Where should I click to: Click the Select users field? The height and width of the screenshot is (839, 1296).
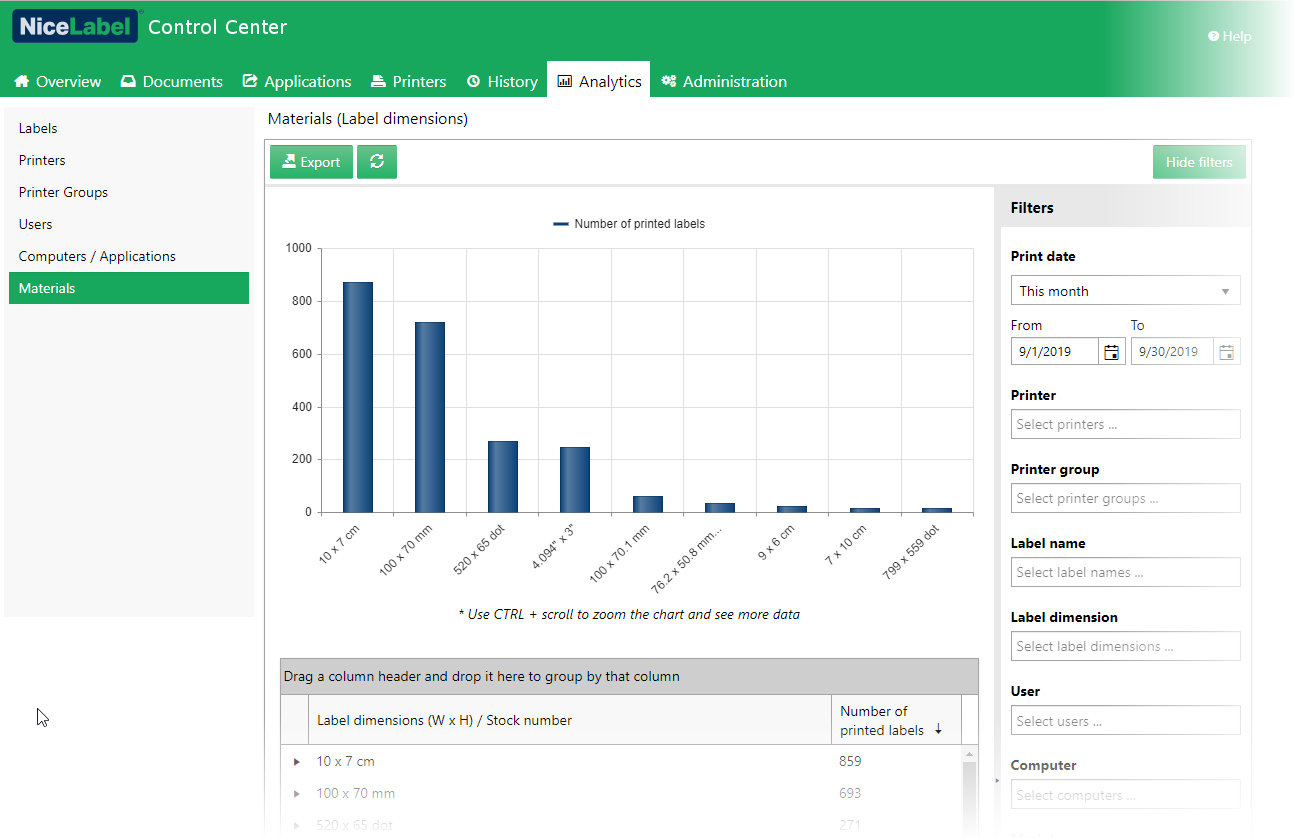coord(1125,720)
